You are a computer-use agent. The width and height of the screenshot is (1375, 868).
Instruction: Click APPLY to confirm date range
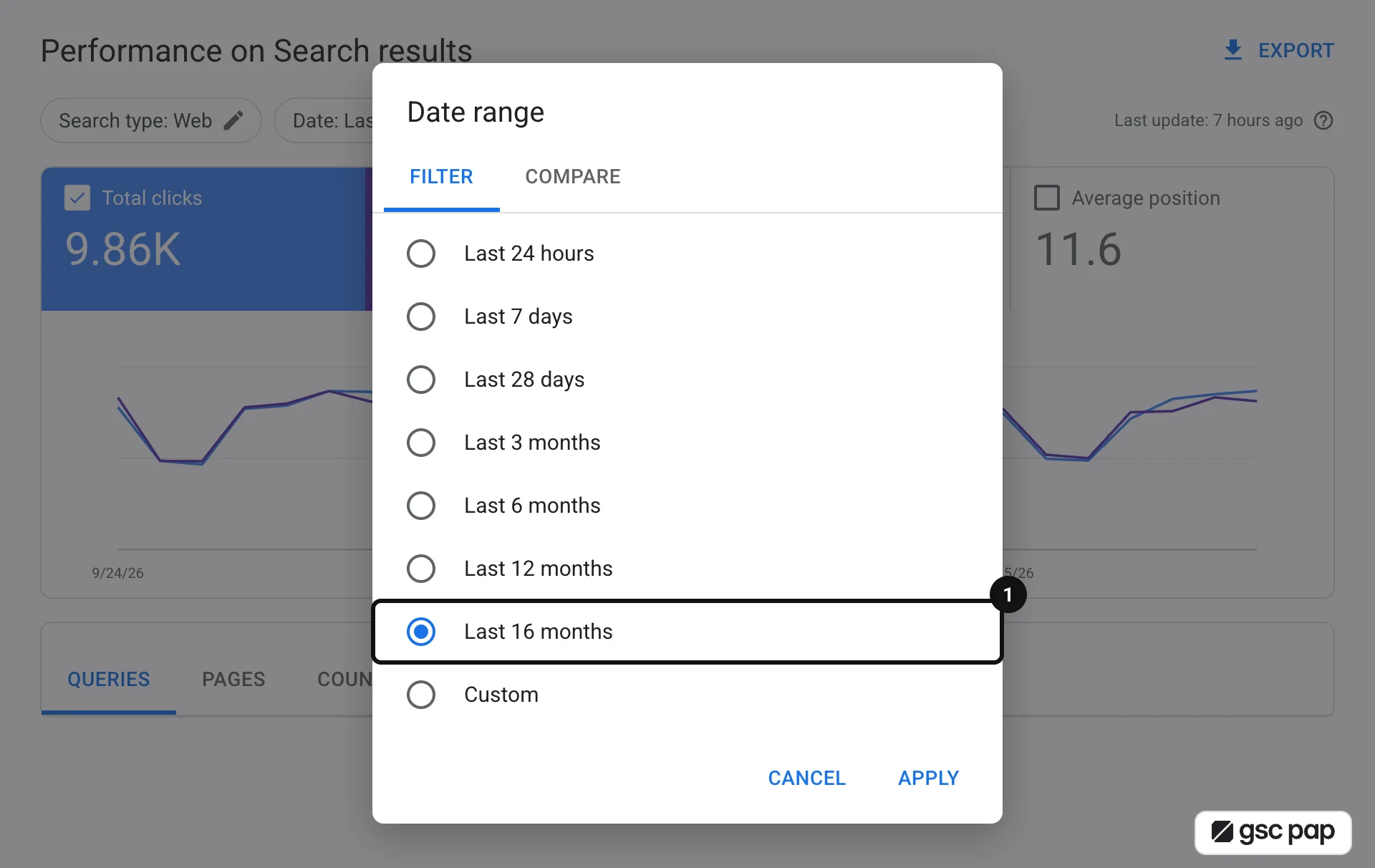point(928,778)
